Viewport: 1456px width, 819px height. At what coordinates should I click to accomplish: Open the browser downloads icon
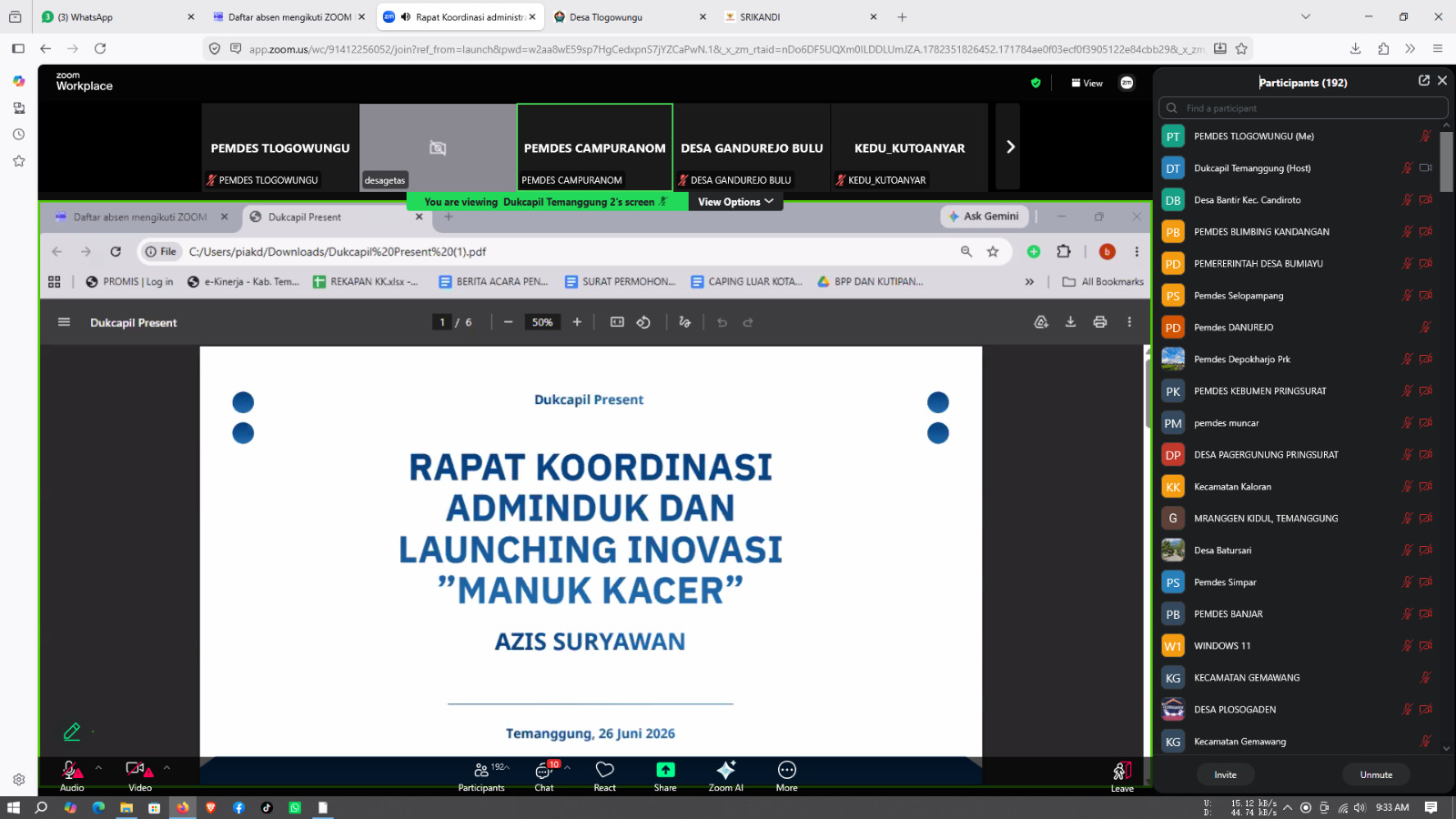(x=1355, y=48)
